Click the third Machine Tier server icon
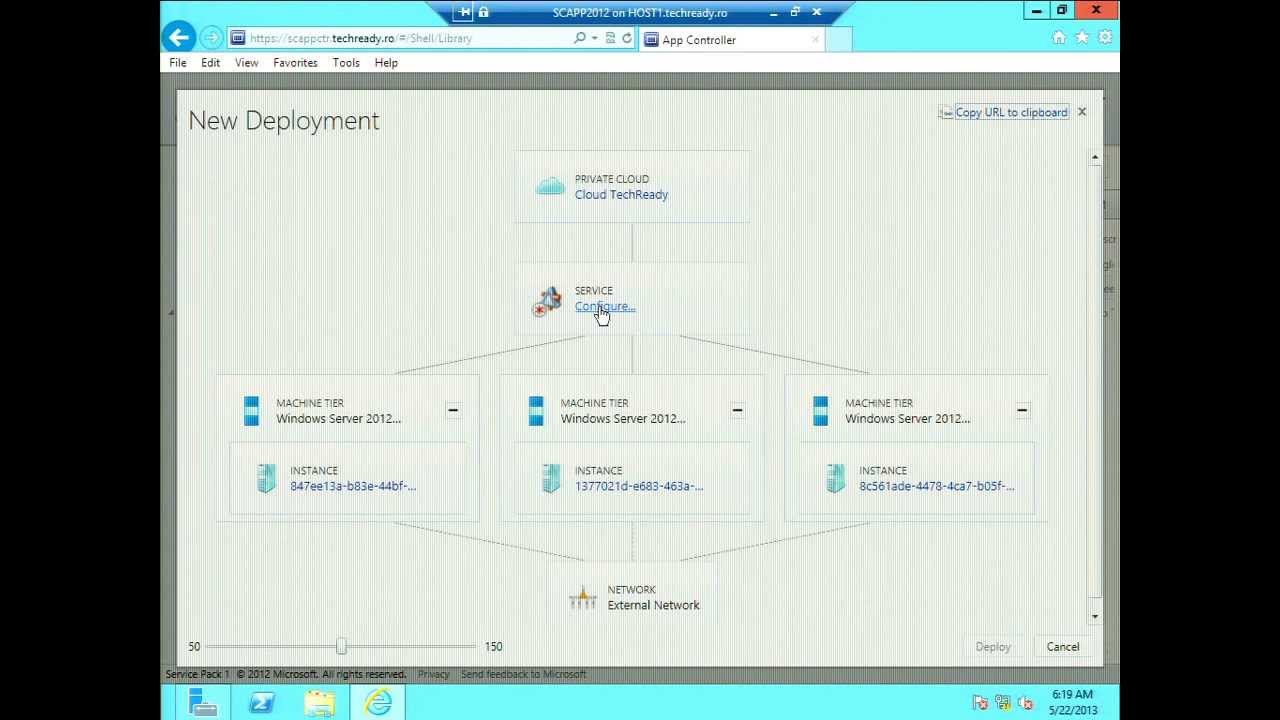This screenshot has width=1280, height=720. click(x=820, y=410)
